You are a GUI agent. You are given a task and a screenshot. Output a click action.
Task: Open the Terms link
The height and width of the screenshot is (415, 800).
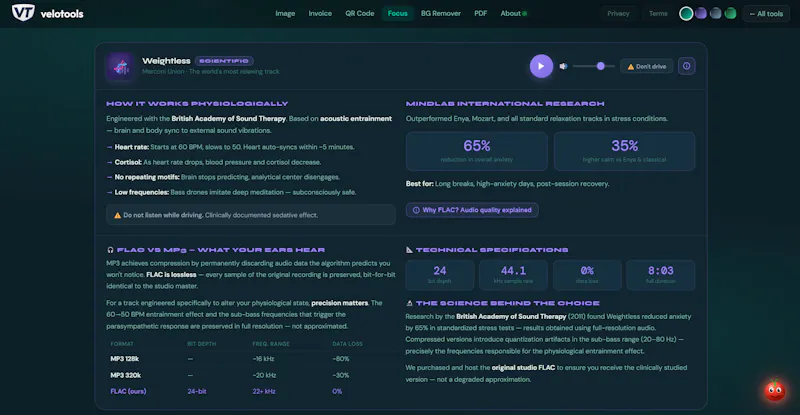coord(658,14)
